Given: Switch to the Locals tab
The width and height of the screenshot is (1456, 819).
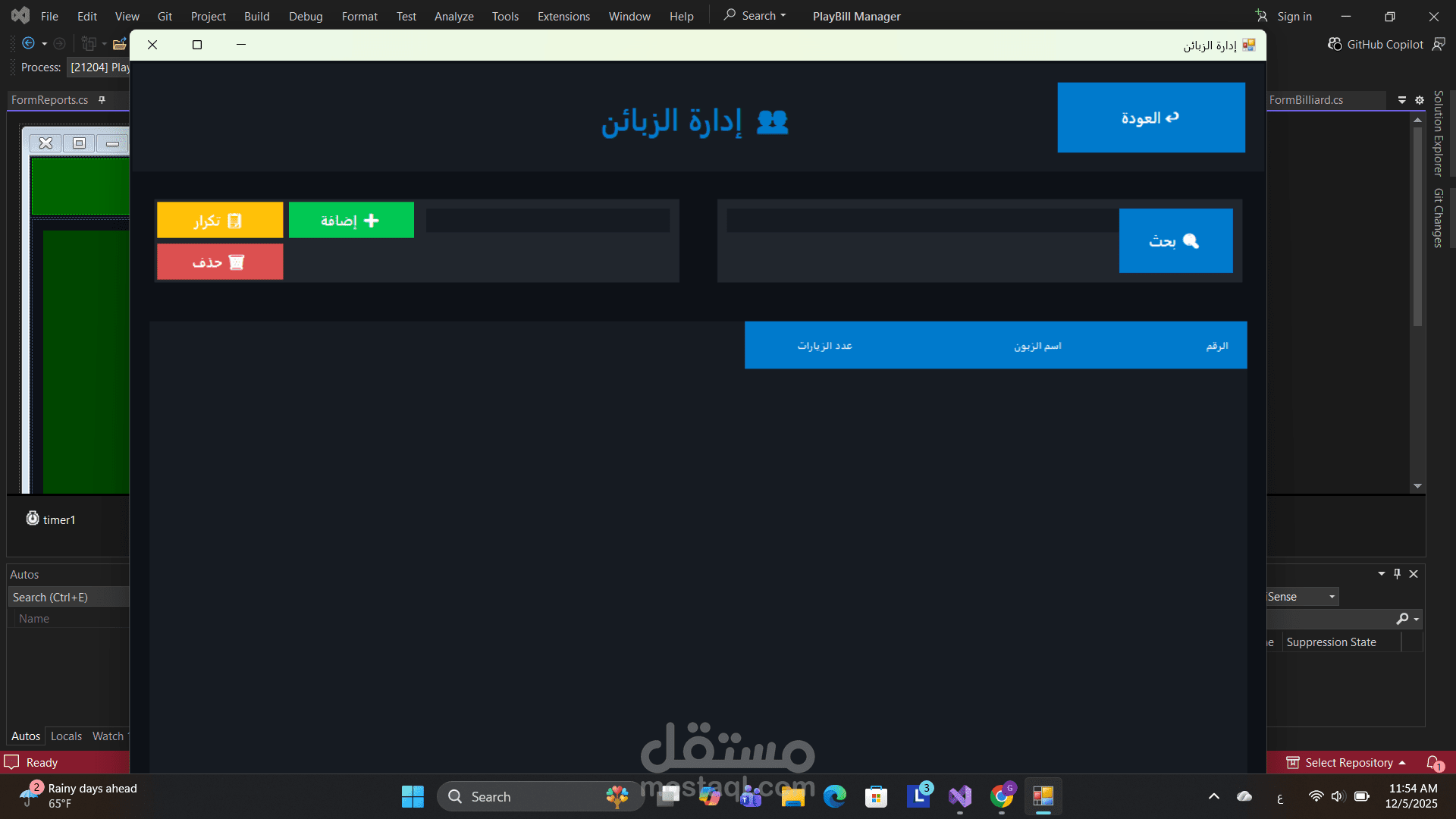Looking at the screenshot, I should (66, 736).
